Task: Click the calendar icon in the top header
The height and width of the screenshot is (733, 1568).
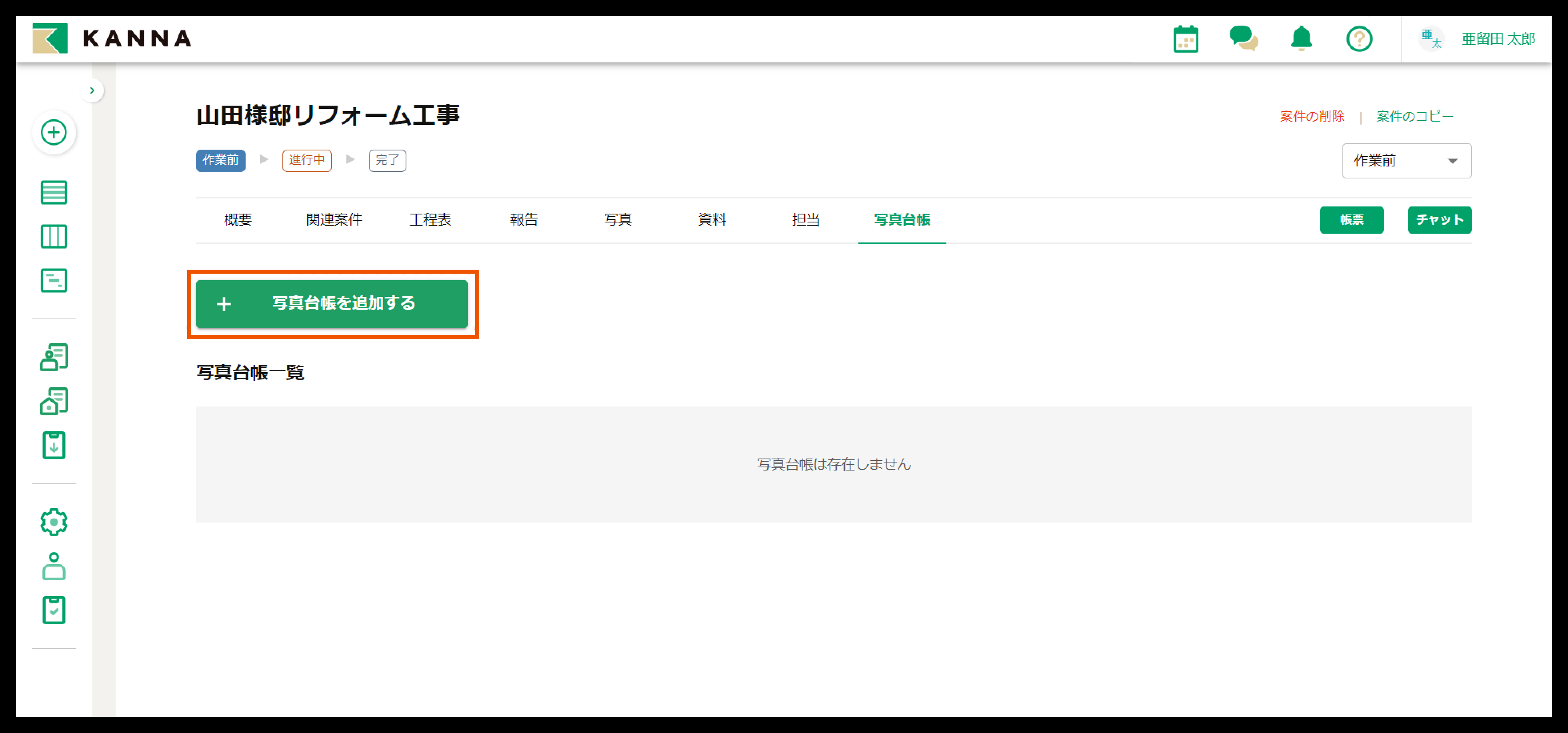Action: click(x=1185, y=39)
